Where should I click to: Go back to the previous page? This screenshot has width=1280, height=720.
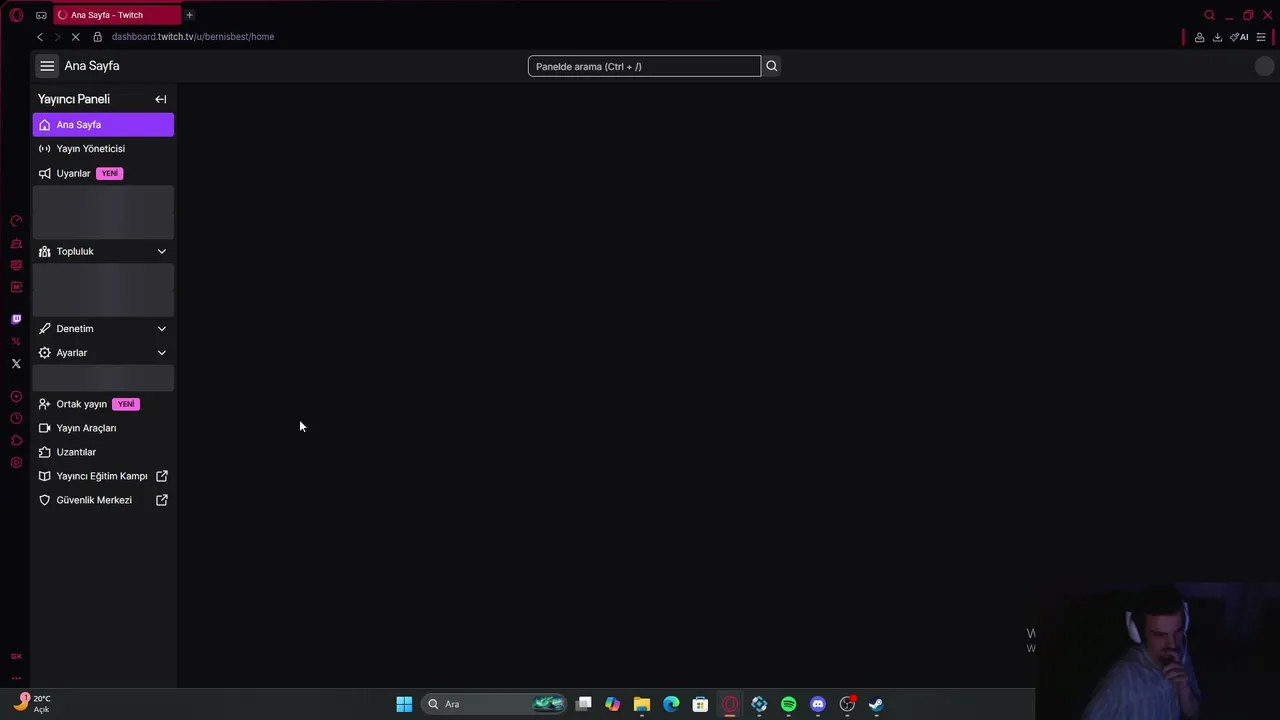[x=40, y=37]
